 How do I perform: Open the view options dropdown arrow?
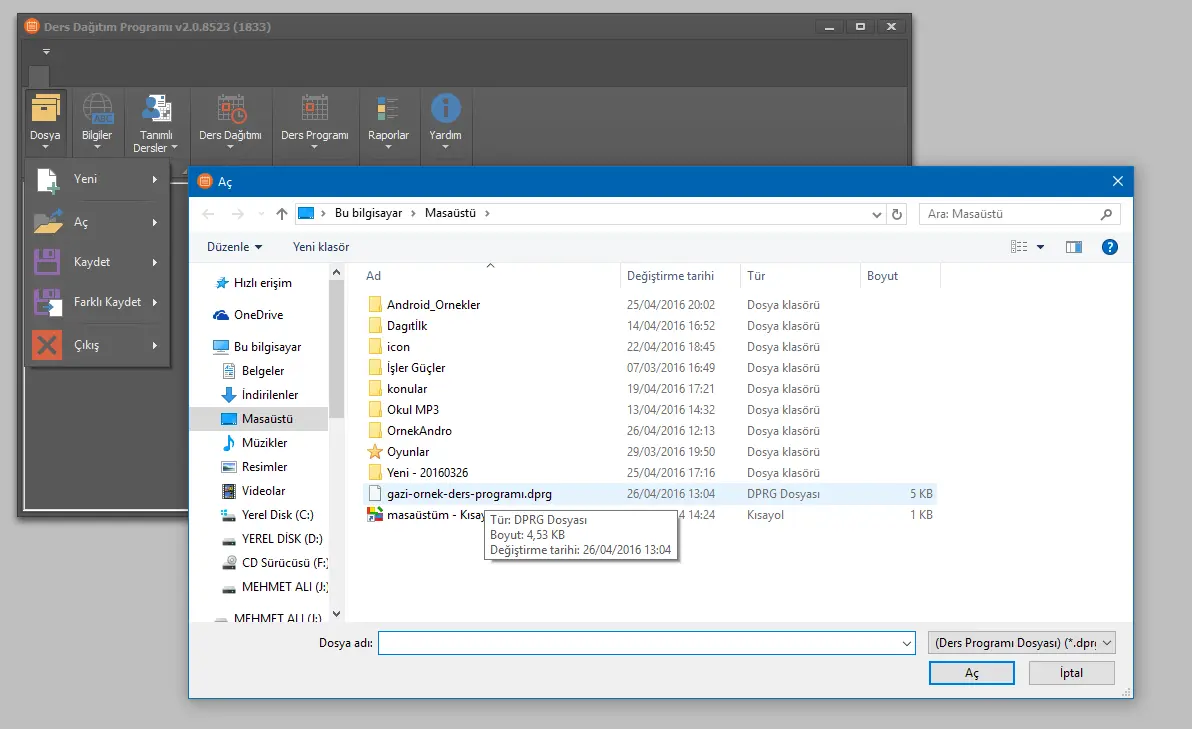click(x=1040, y=247)
